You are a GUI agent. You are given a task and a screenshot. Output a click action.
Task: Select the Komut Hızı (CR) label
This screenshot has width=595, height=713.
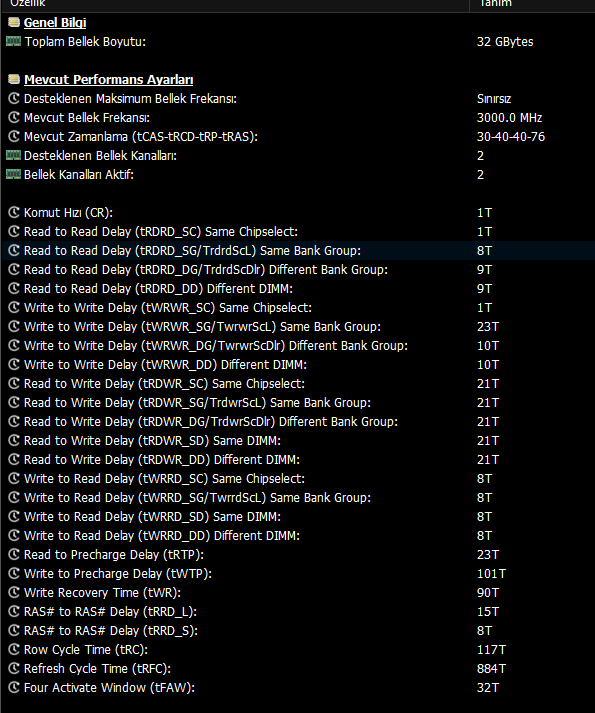[x=68, y=213]
